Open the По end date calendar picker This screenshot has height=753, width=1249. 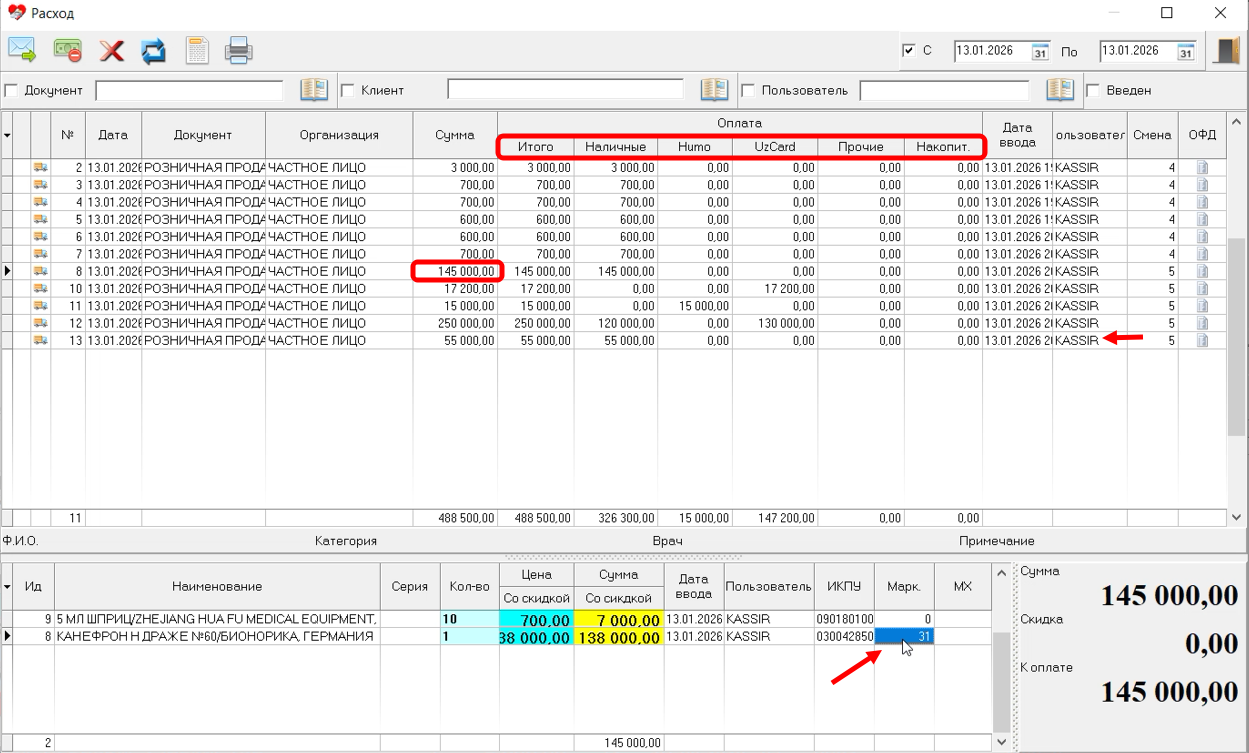1186,52
